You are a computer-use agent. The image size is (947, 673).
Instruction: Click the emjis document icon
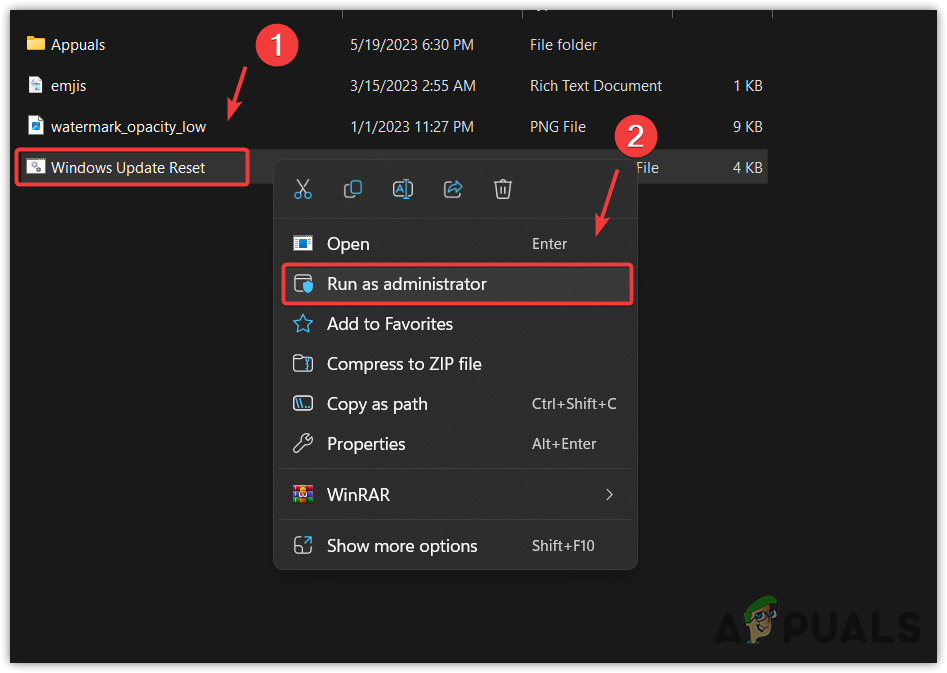pos(36,85)
